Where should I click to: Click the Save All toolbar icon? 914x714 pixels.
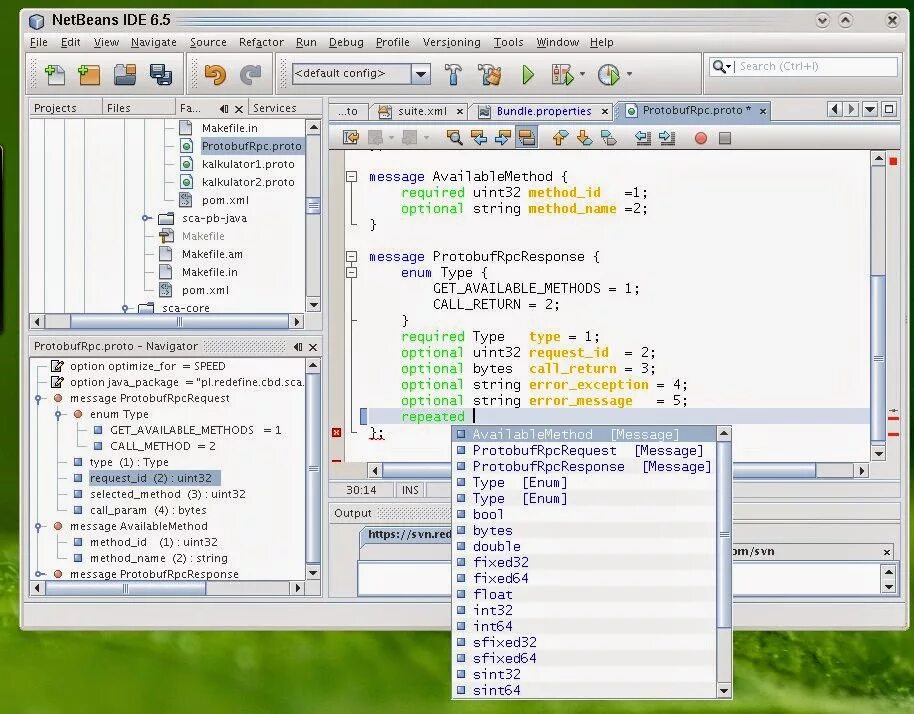coord(161,75)
